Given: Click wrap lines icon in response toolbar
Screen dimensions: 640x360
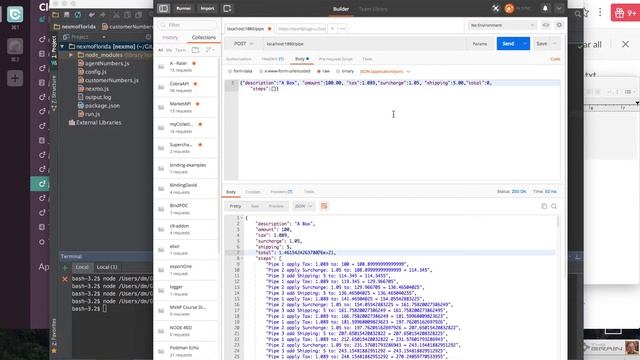Looking at the screenshot, I should point(324,206).
